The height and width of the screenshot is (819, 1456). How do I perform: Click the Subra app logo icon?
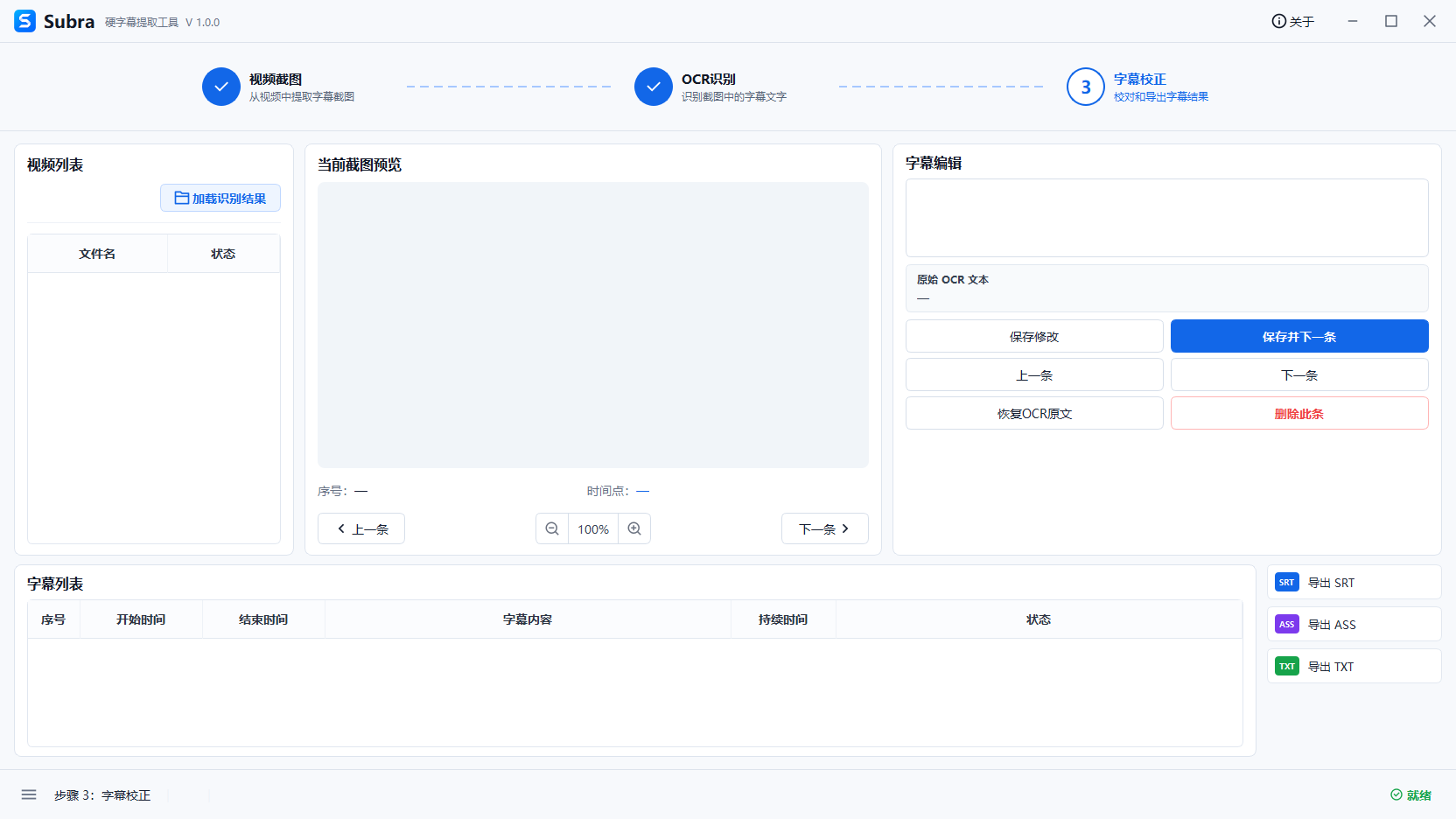click(25, 21)
